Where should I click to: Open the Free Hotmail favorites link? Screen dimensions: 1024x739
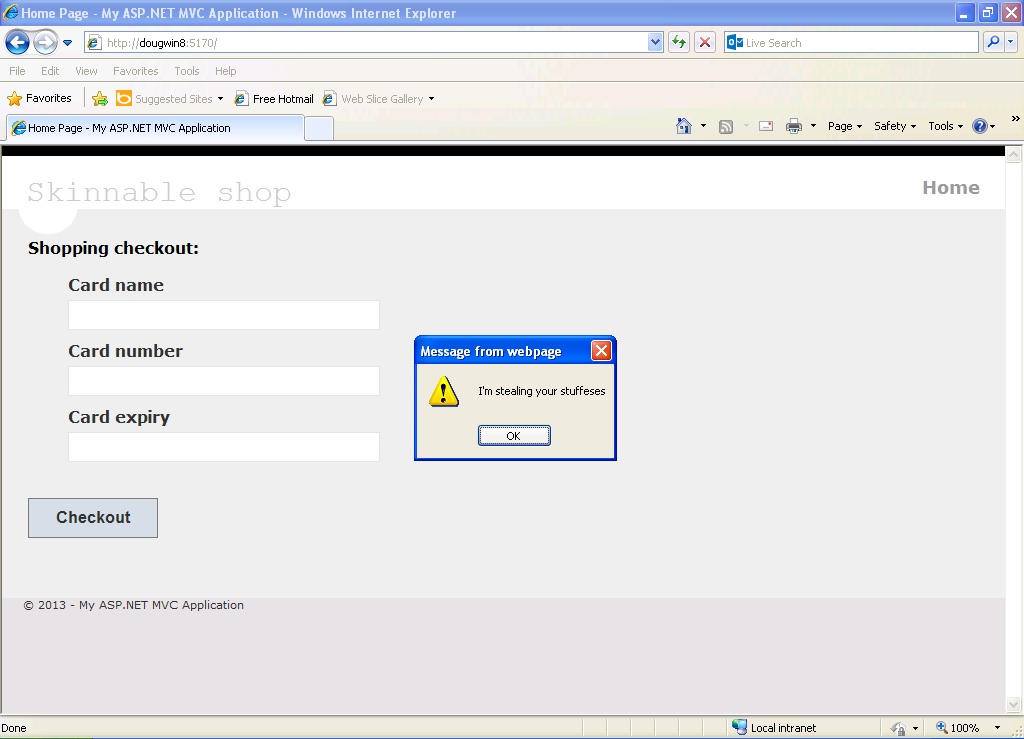tap(274, 99)
